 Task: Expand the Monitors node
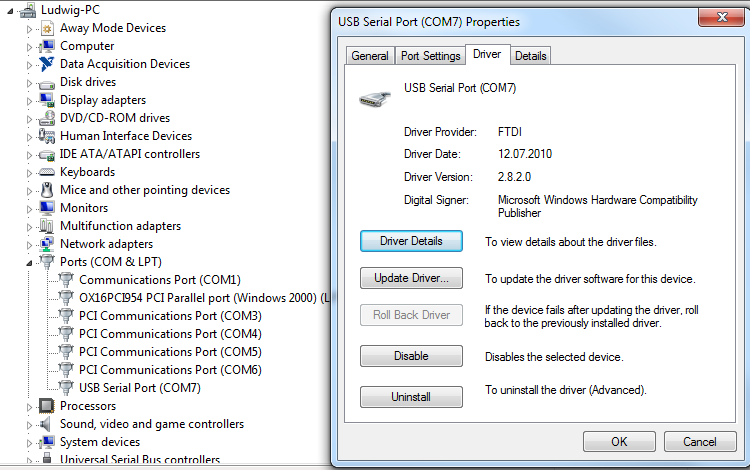[x=29, y=208]
